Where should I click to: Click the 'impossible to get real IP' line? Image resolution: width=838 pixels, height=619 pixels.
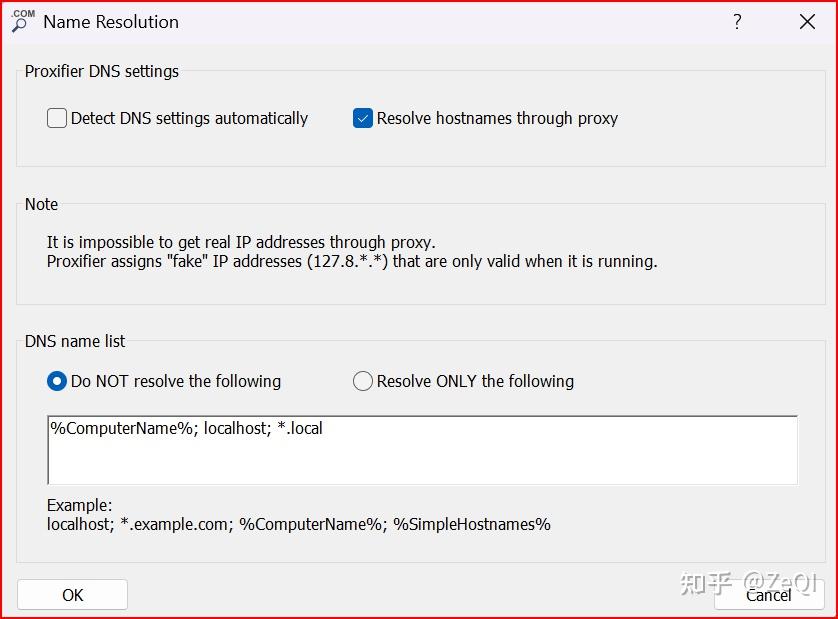241,242
